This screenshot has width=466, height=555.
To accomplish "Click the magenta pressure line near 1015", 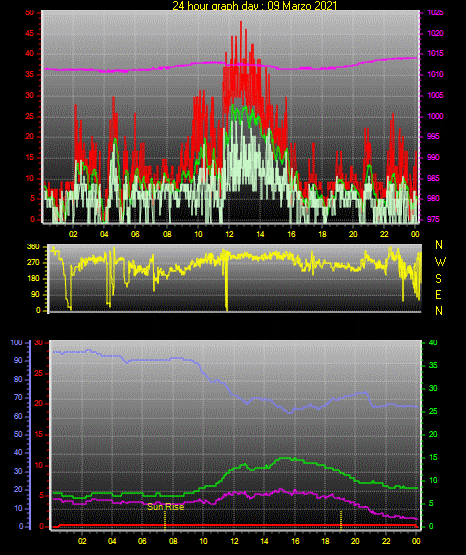I will point(407,58).
